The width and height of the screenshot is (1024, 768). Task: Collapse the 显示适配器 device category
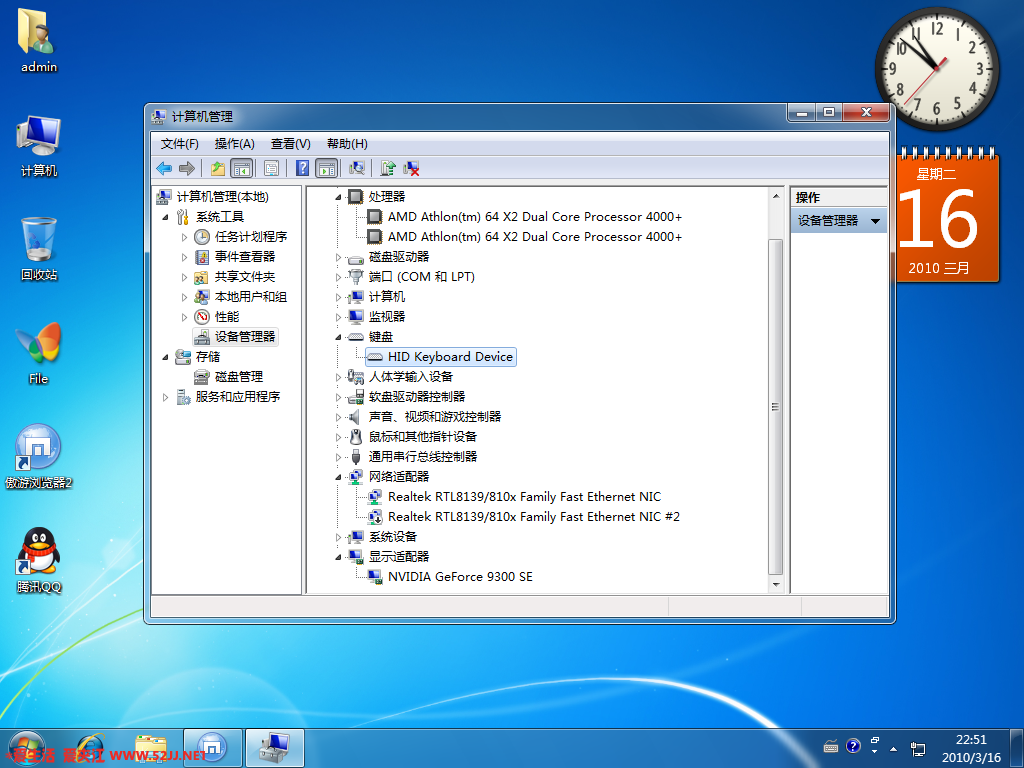pos(338,557)
